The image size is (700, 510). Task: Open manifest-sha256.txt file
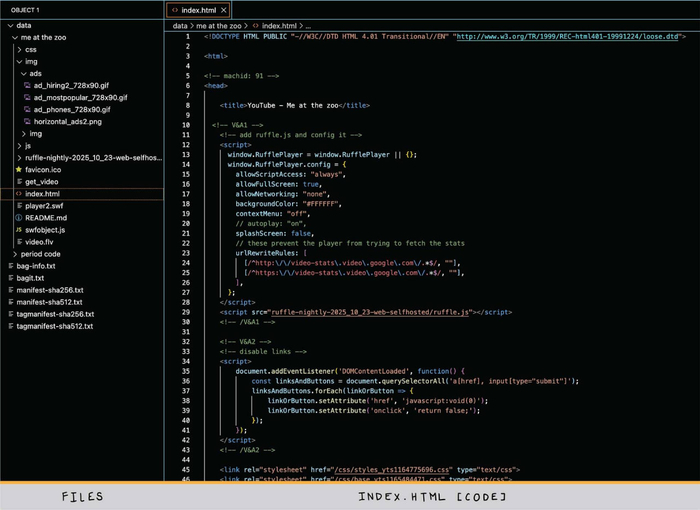click(x=50, y=290)
